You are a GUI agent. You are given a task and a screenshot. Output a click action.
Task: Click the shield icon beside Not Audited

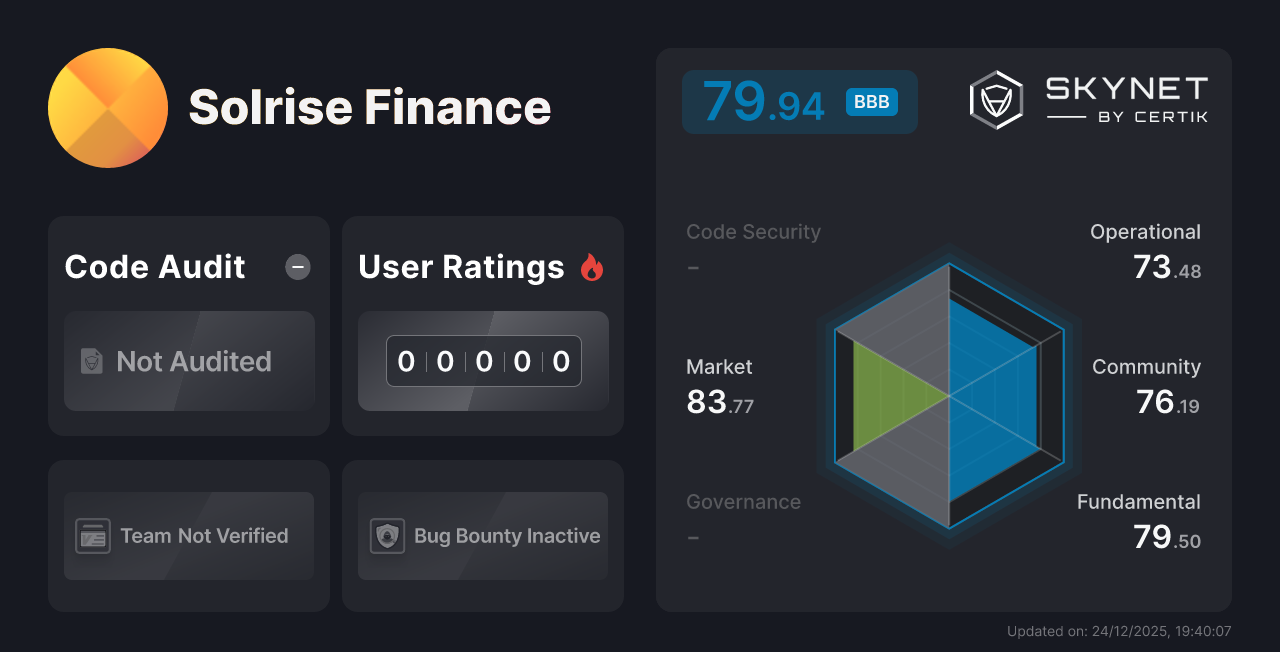92,362
